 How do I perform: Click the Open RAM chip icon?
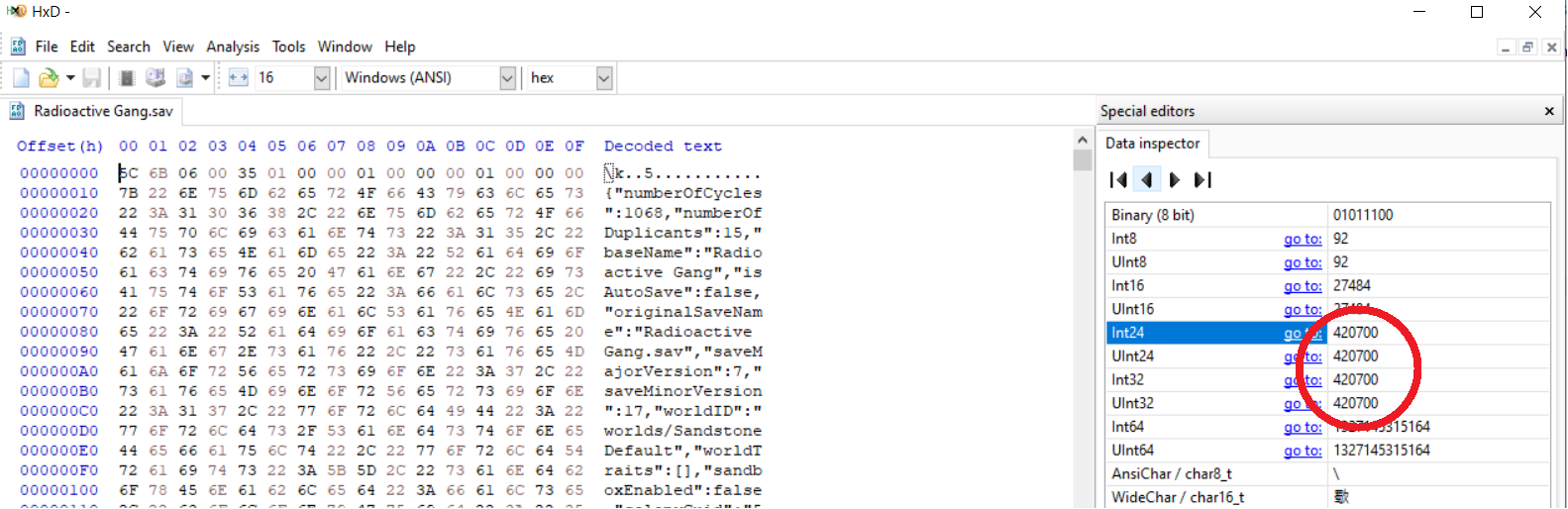127,77
